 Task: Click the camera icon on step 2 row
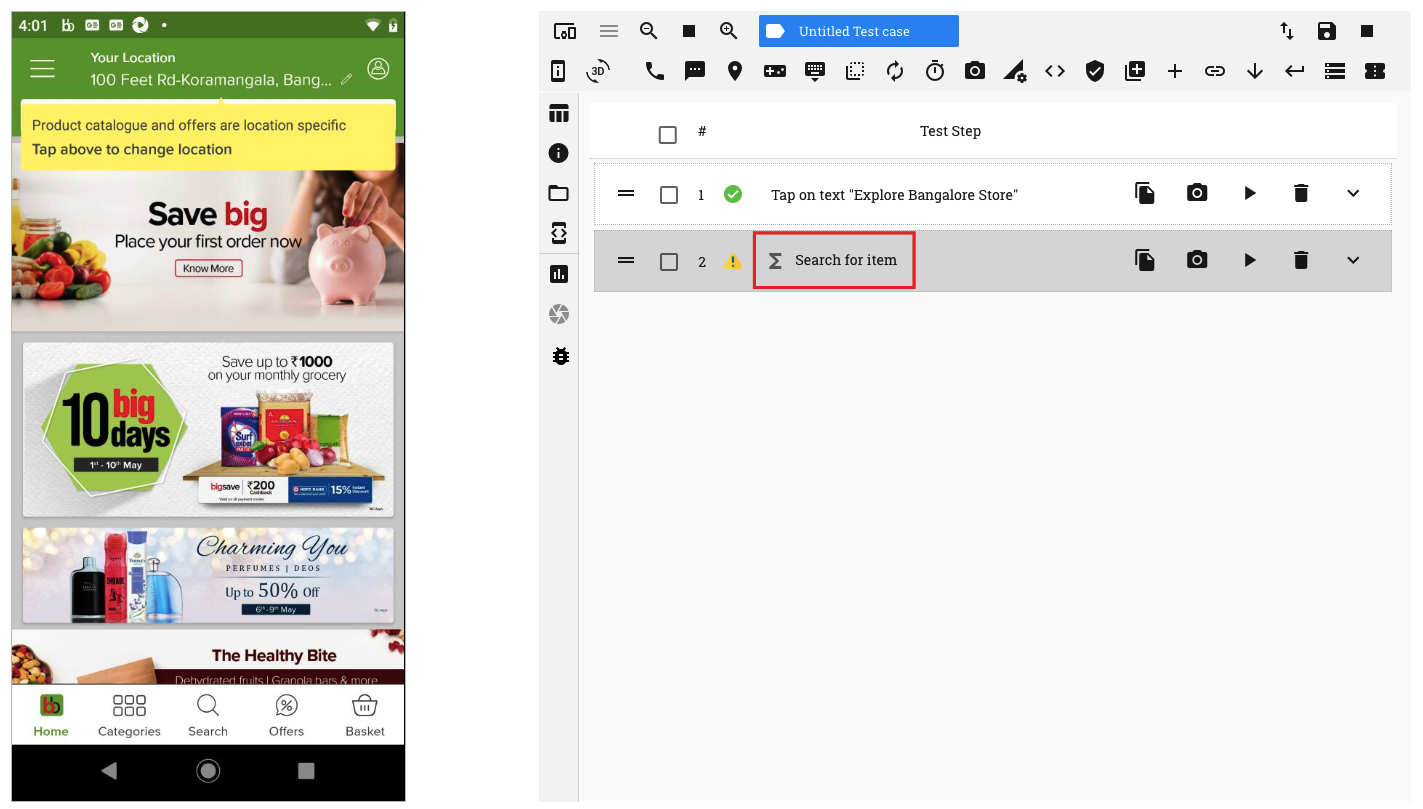(x=1197, y=260)
